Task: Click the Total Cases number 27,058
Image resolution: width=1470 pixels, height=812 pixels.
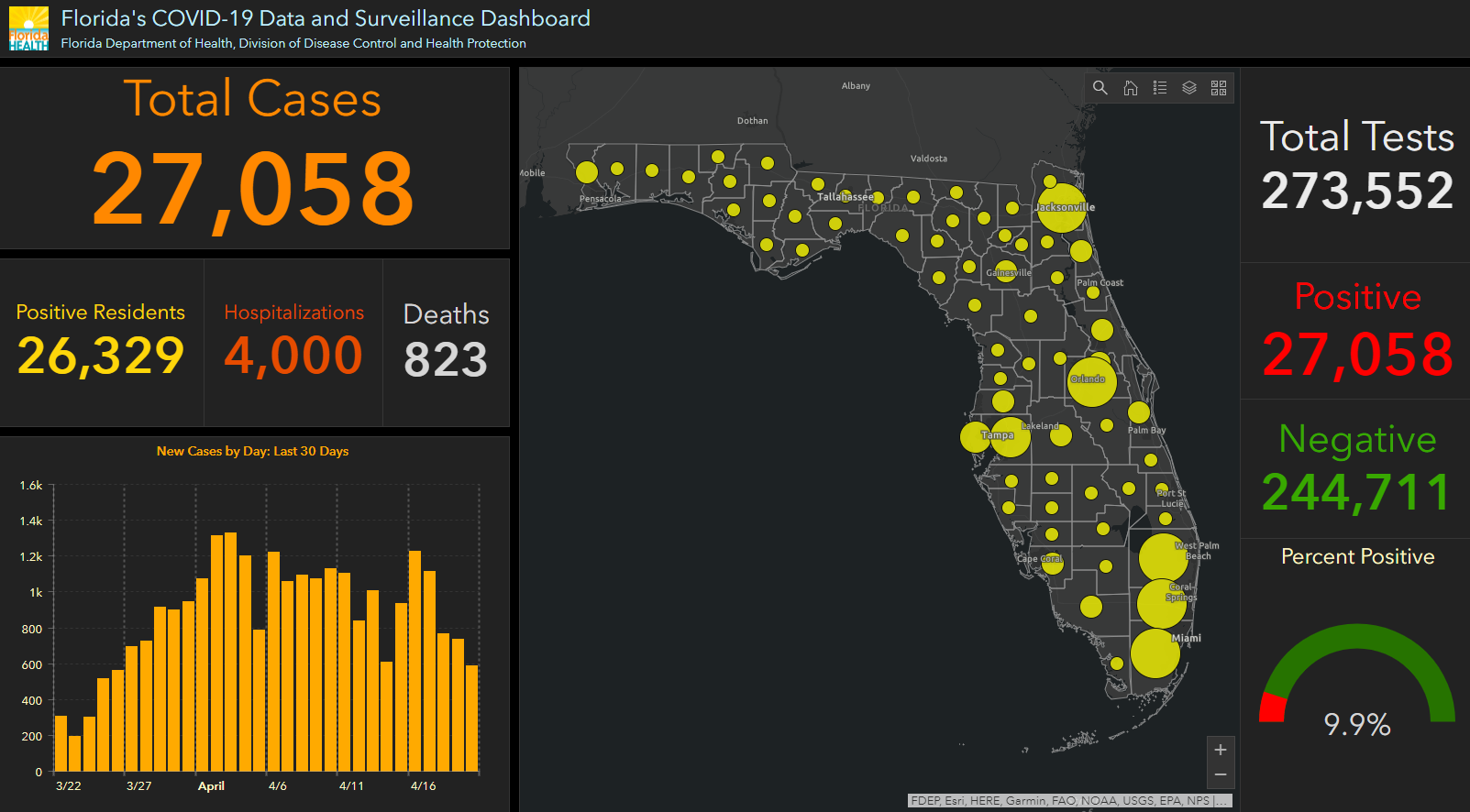Action: [x=254, y=189]
